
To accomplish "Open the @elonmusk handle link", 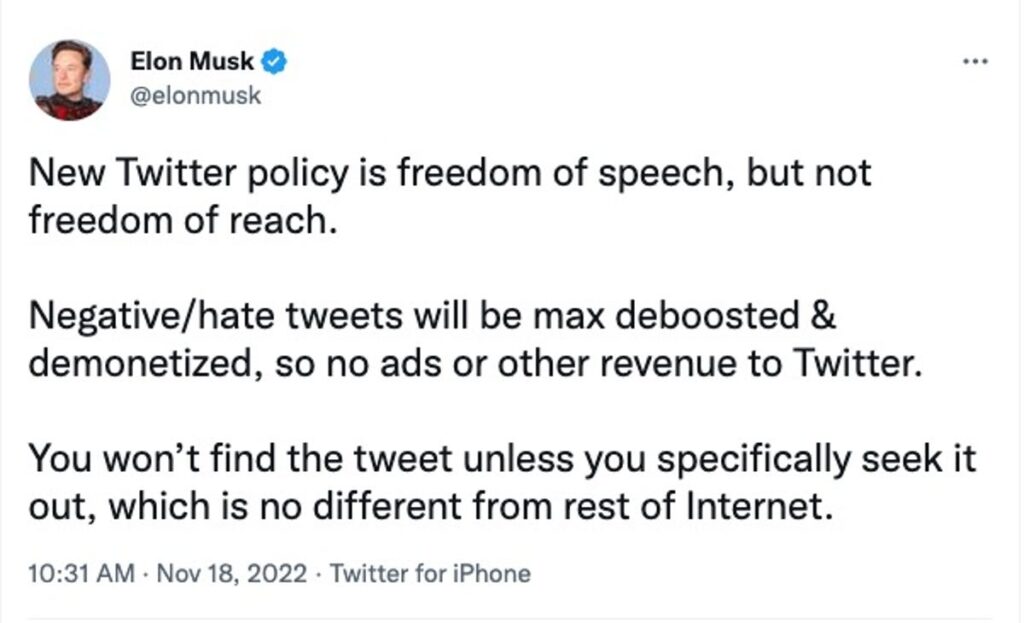I will pos(195,95).
